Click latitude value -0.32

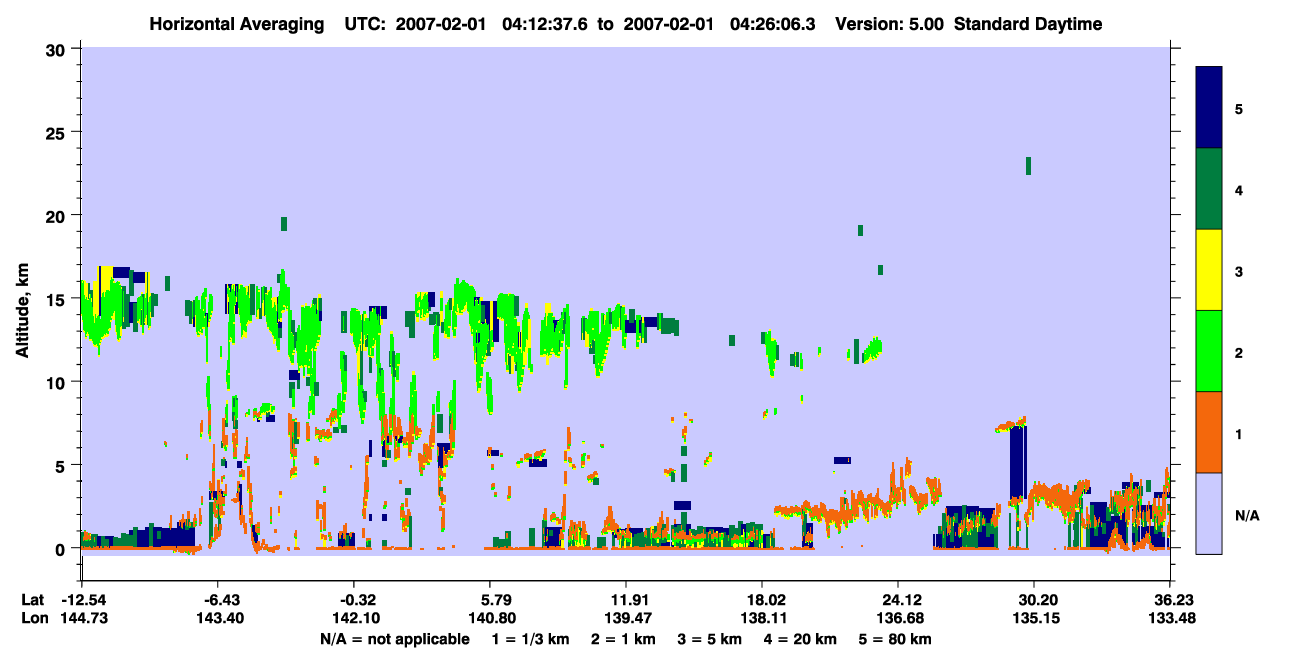pyautogui.click(x=356, y=600)
